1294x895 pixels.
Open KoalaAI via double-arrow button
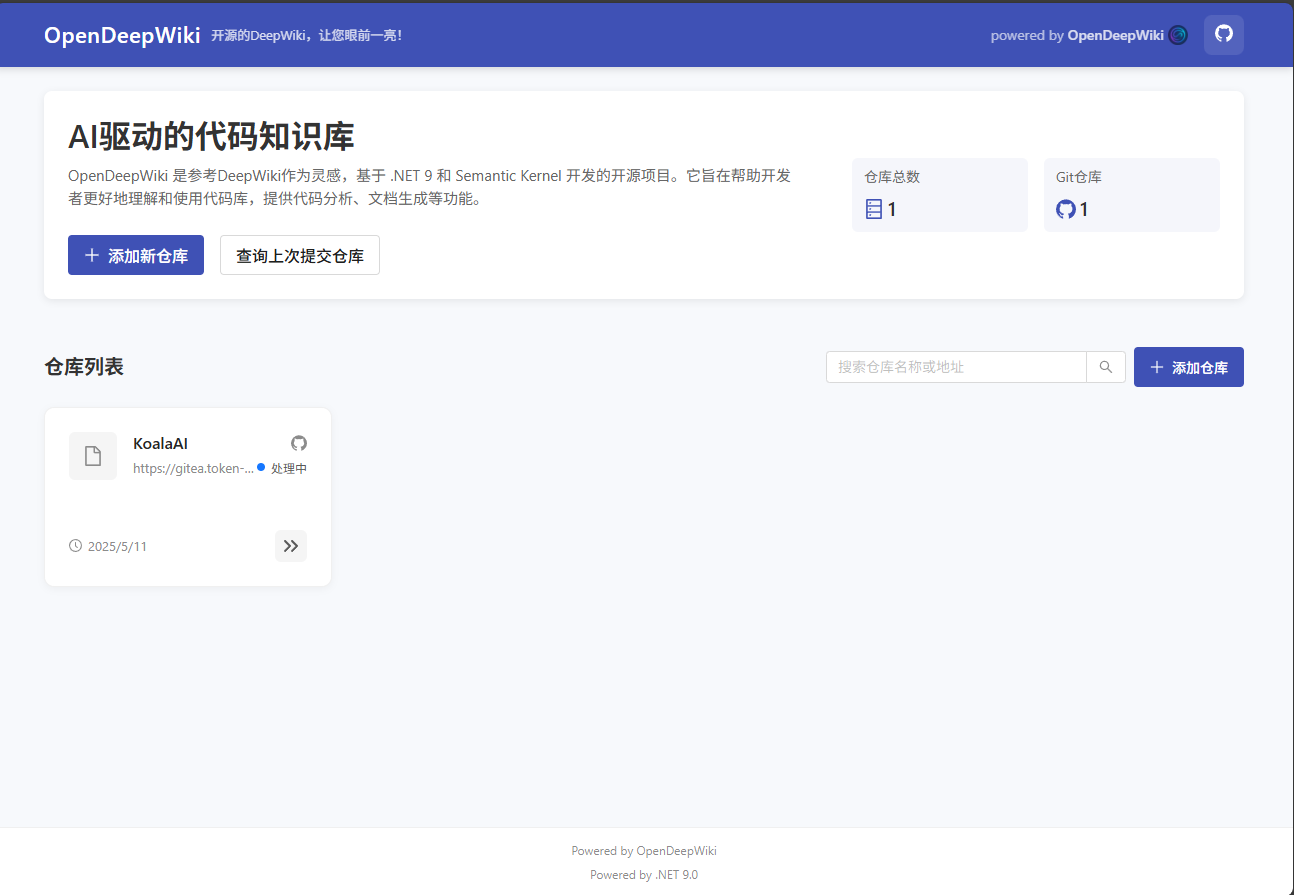coord(291,546)
